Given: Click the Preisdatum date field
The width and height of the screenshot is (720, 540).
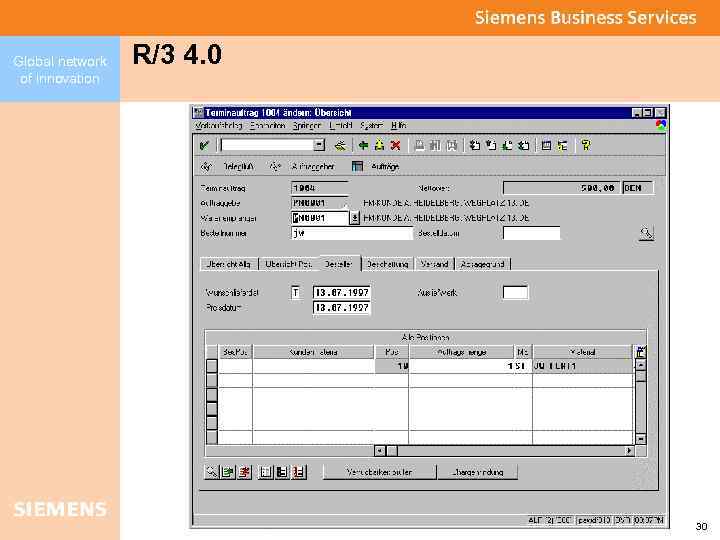Looking at the screenshot, I should (342, 308).
